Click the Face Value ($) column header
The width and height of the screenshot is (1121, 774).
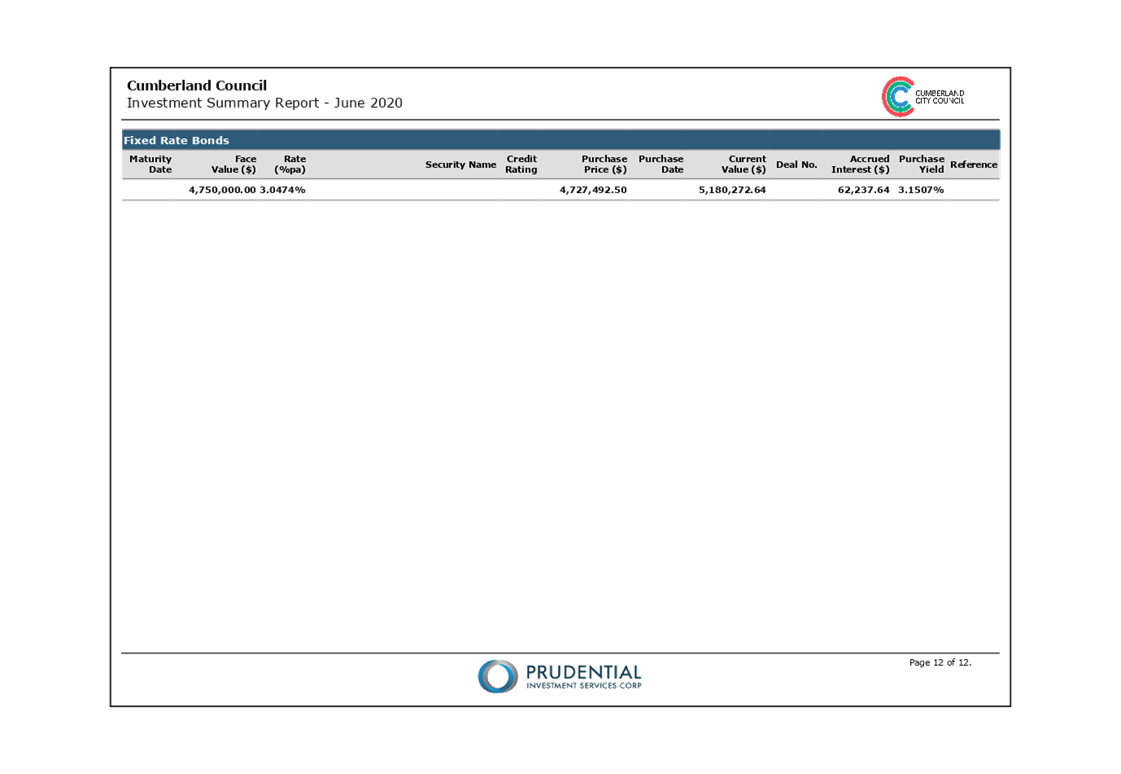point(233,164)
